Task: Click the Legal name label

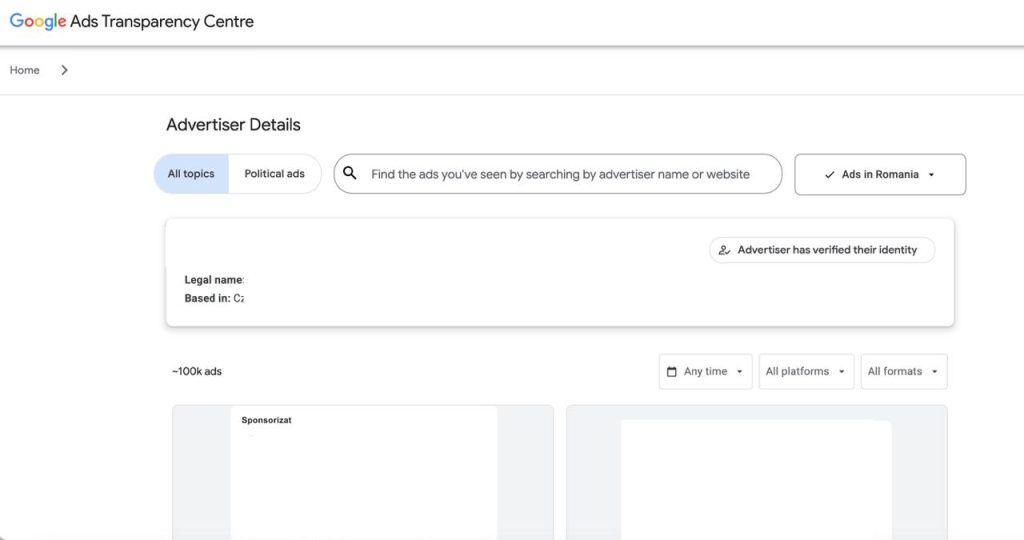Action: coord(214,279)
